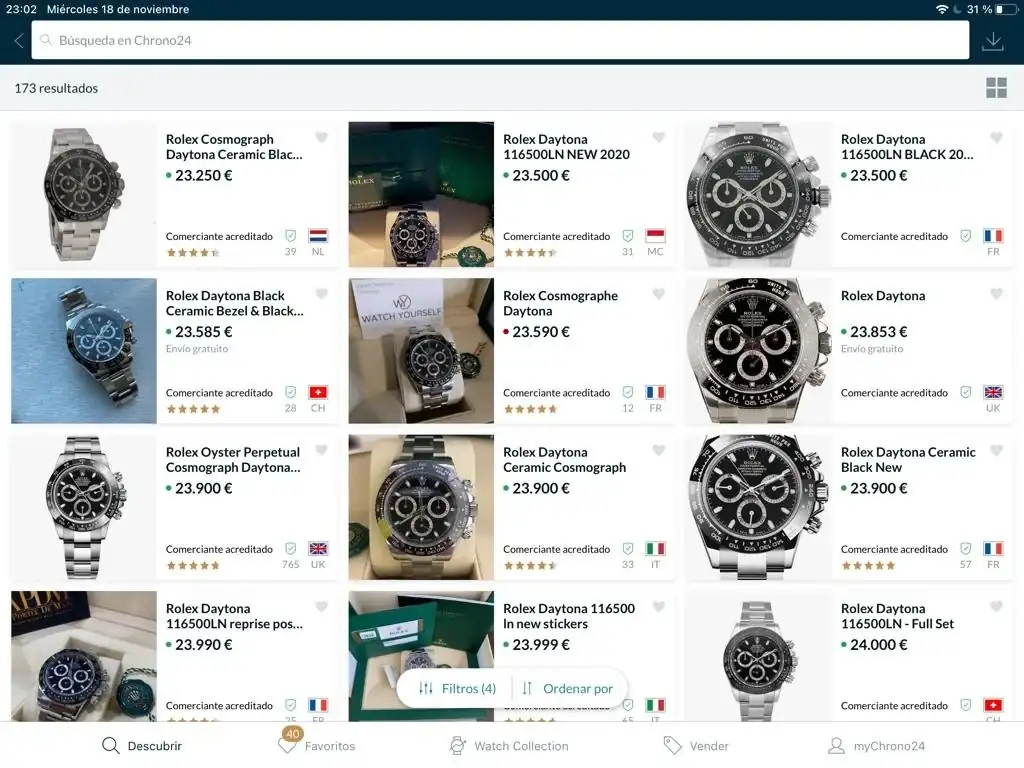Image resolution: width=1024 pixels, height=768 pixels.
Task: Open the blue-background Daytona photo at 23.585 €
Action: 84,351
